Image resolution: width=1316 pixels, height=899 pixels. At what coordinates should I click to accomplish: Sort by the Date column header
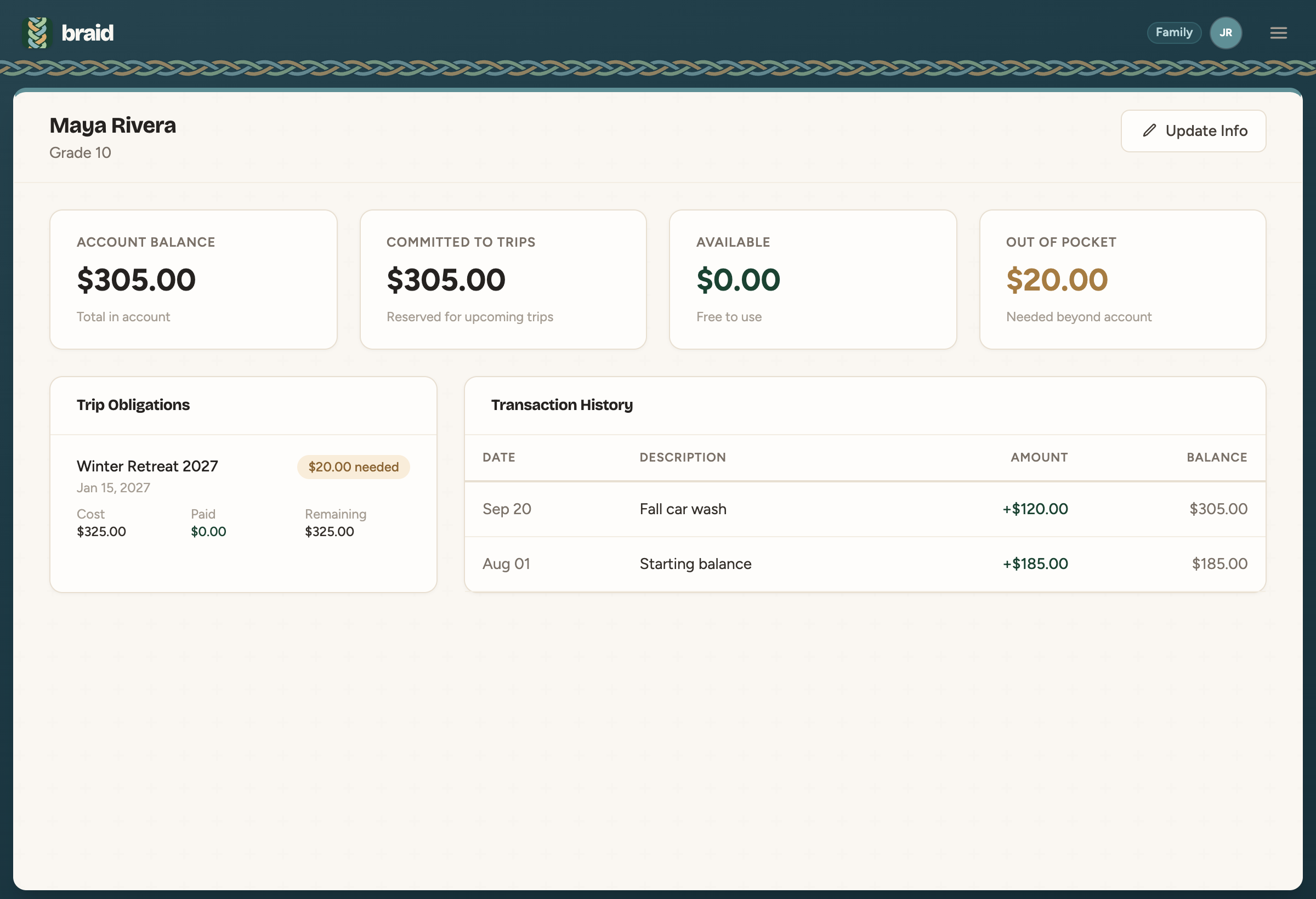click(499, 457)
